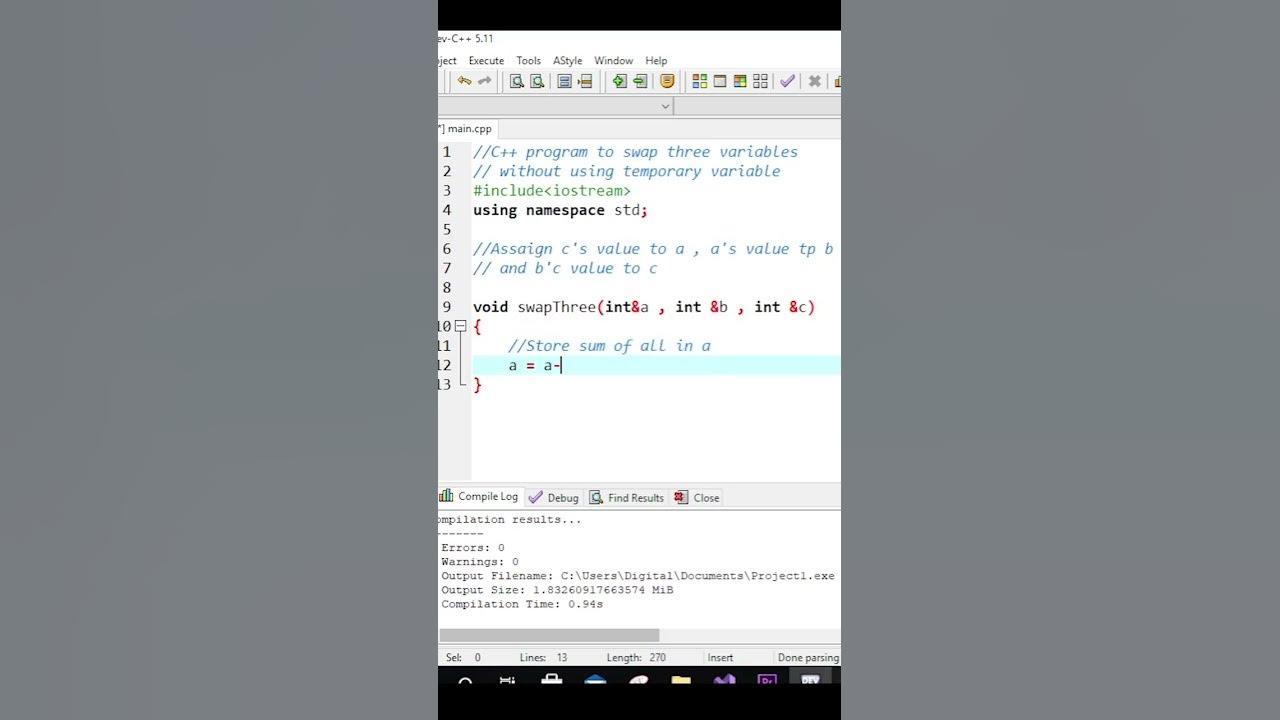Click the horizontal scrollbar in compile log
Viewport: 1280px width, 720px height.
point(549,635)
